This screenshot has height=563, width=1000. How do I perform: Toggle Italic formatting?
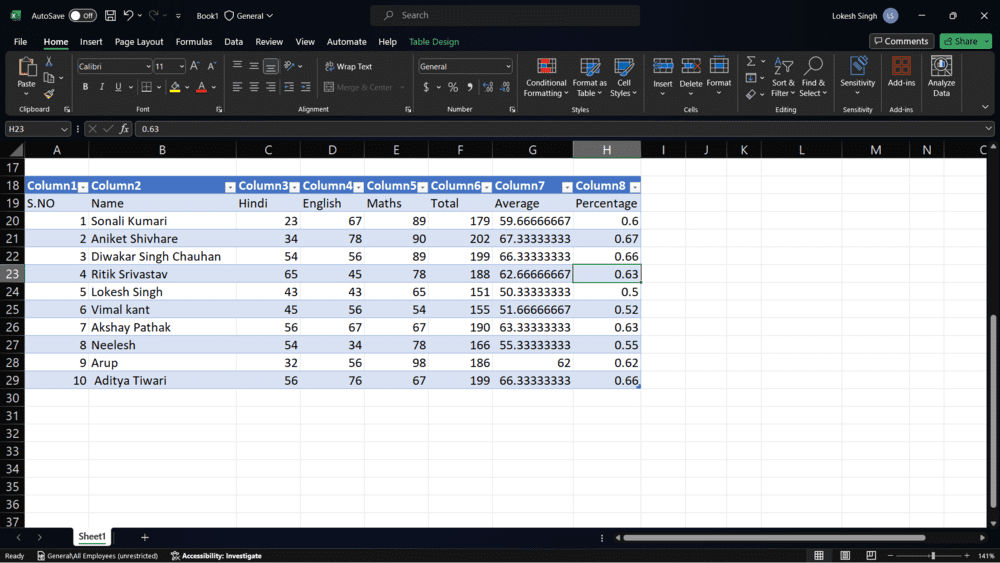(x=101, y=87)
